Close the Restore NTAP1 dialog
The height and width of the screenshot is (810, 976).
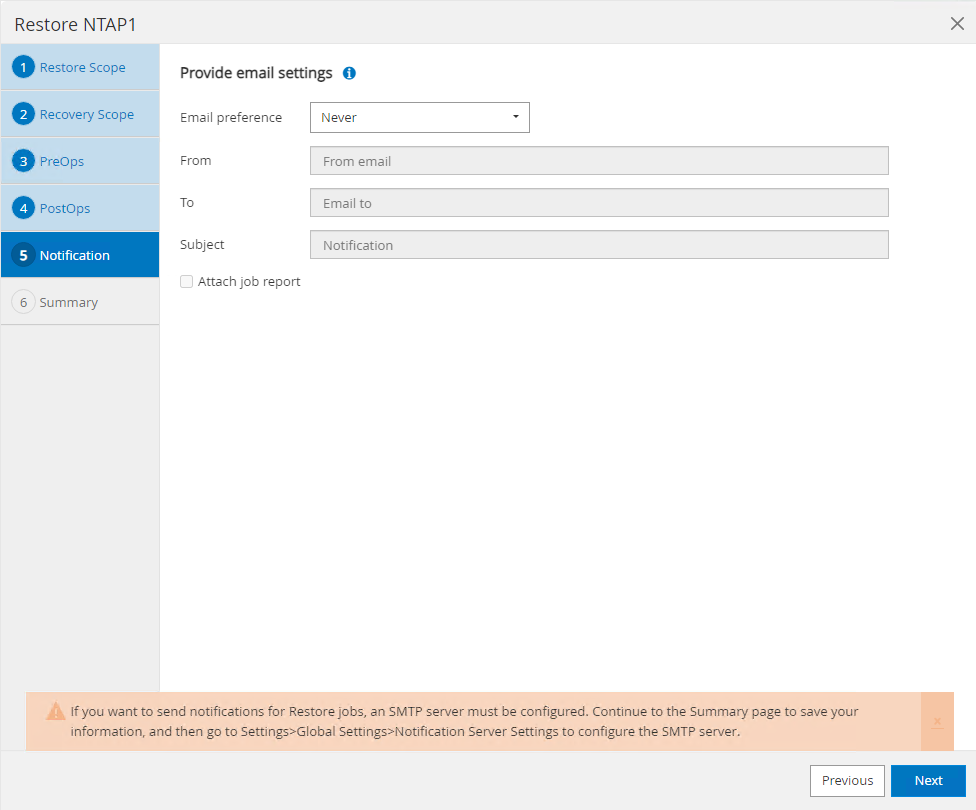pos(957,24)
